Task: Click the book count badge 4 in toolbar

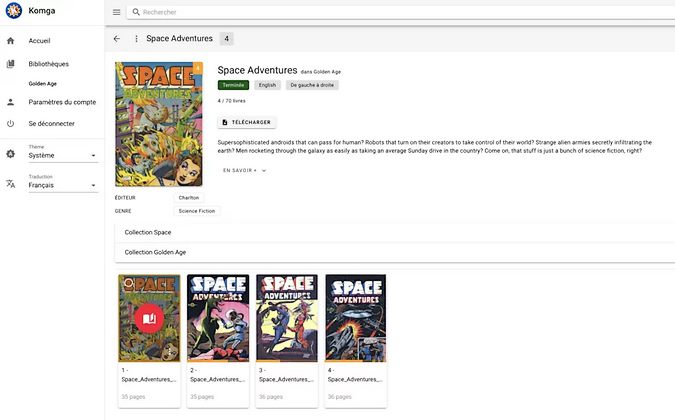Action: tap(226, 39)
